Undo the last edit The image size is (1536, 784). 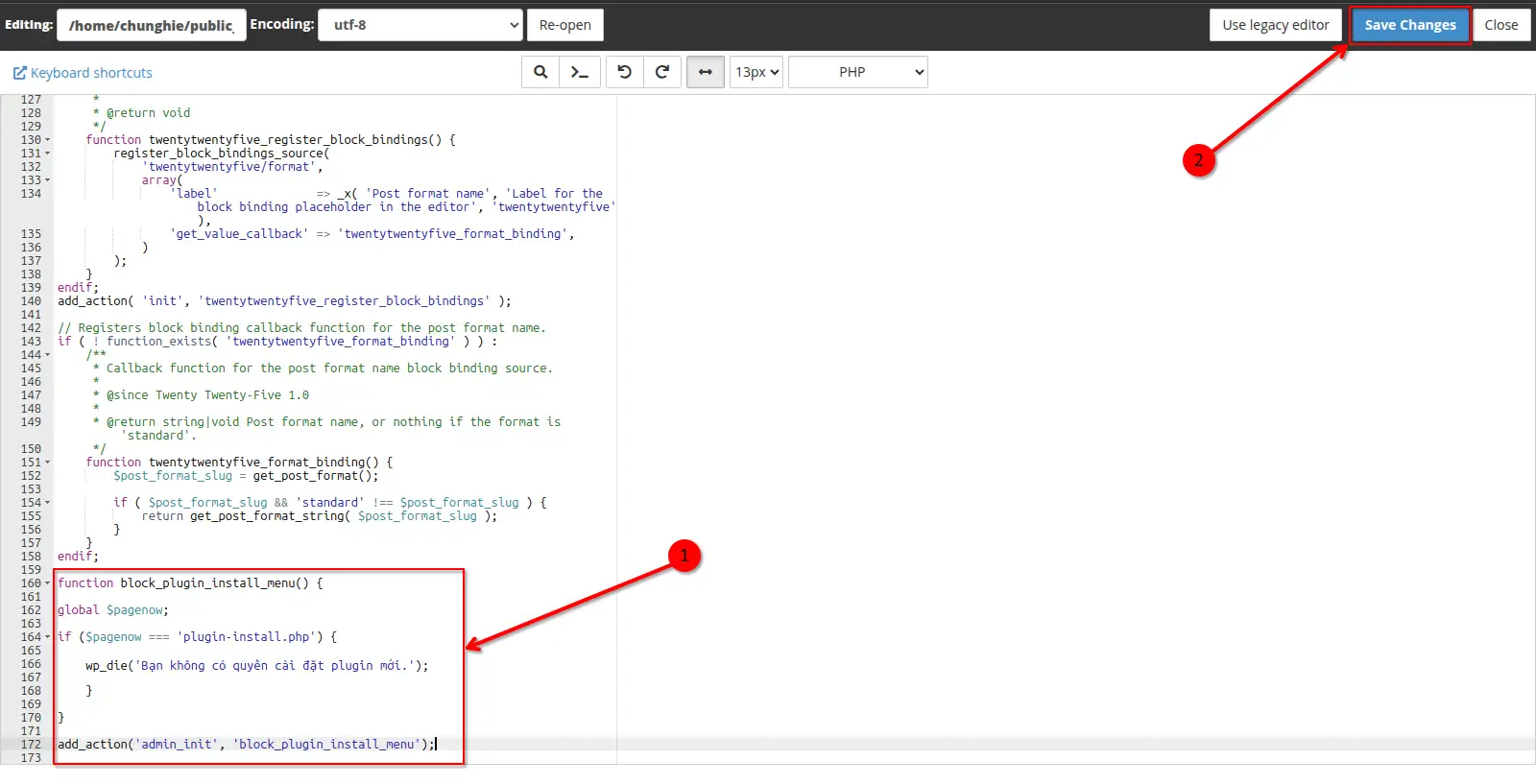625,72
